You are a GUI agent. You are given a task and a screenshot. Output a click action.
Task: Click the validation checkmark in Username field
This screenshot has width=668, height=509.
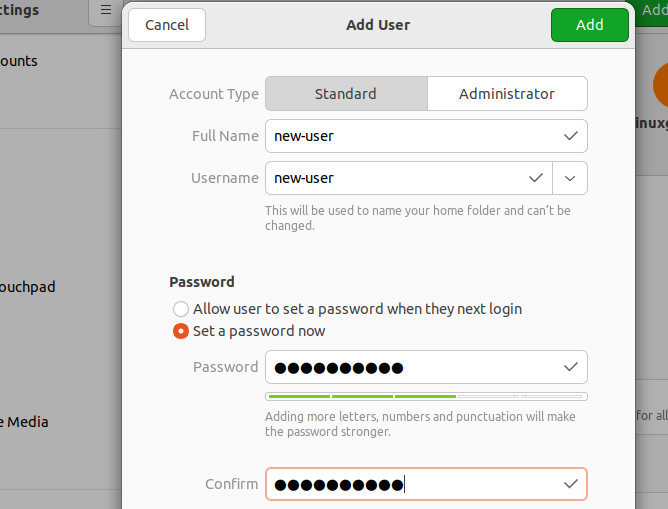point(536,178)
